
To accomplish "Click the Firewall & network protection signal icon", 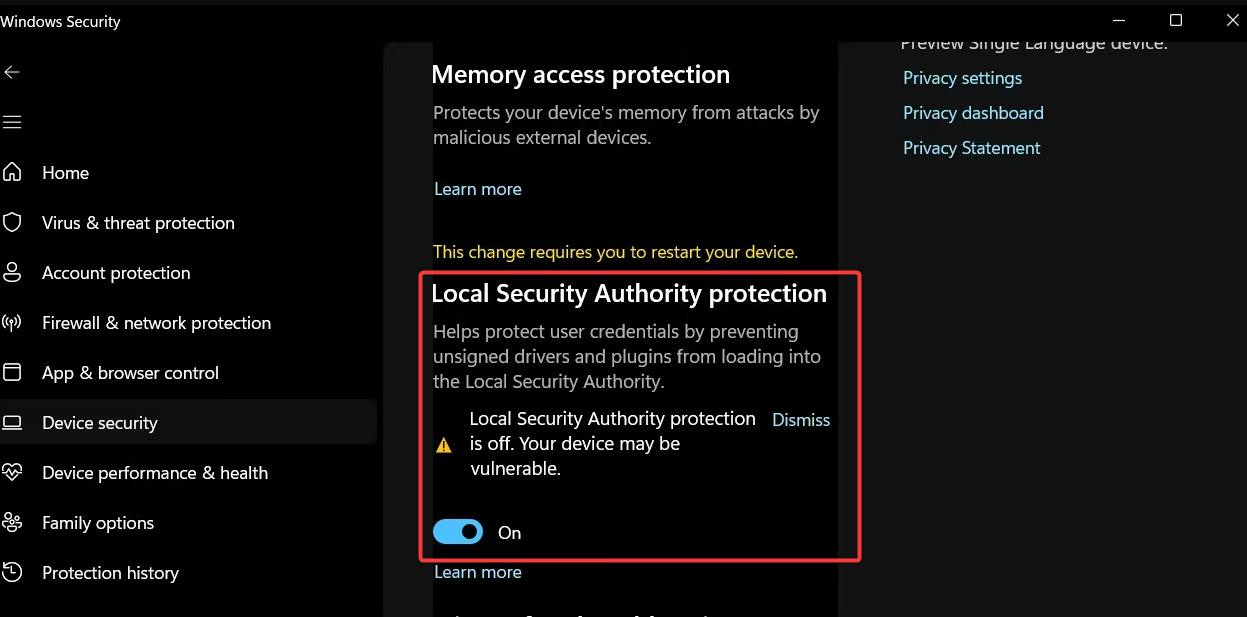I will point(12,322).
